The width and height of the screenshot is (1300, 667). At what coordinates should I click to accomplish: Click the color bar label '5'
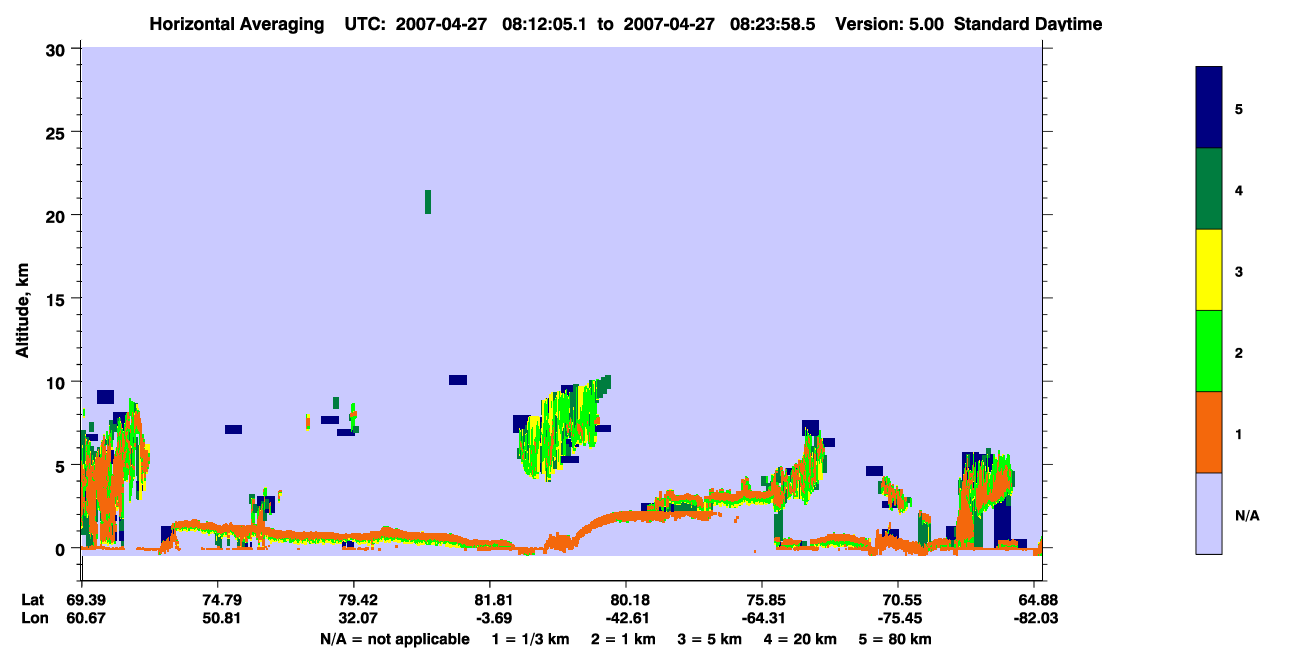(x=1239, y=108)
